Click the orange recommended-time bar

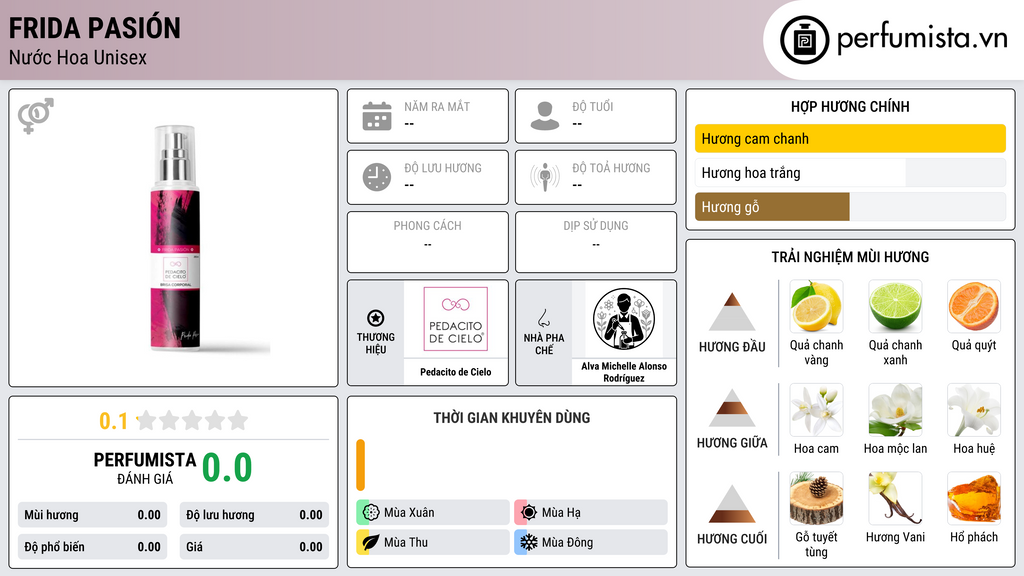coord(360,465)
